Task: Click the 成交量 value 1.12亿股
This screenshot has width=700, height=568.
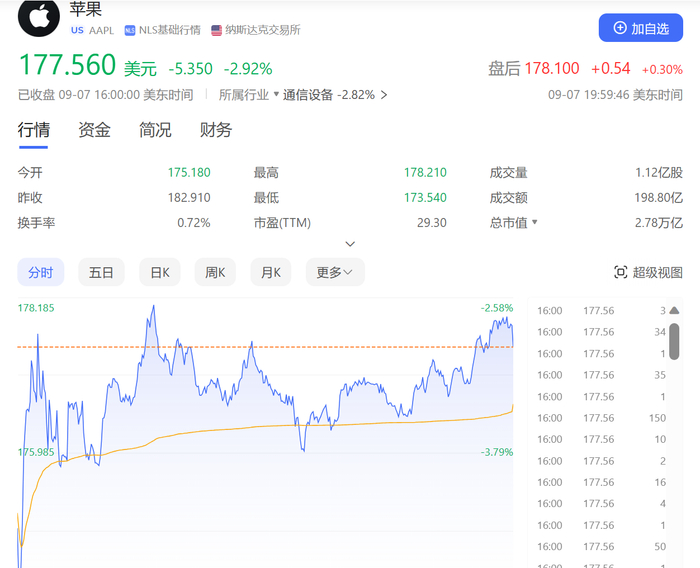Action: point(659,172)
